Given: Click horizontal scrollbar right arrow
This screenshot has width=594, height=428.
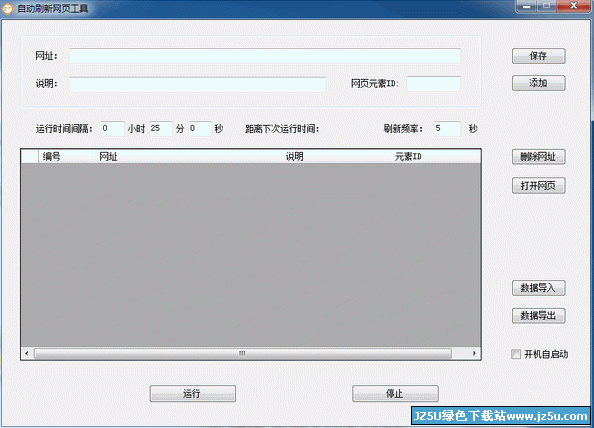Looking at the screenshot, I should (x=474, y=353).
